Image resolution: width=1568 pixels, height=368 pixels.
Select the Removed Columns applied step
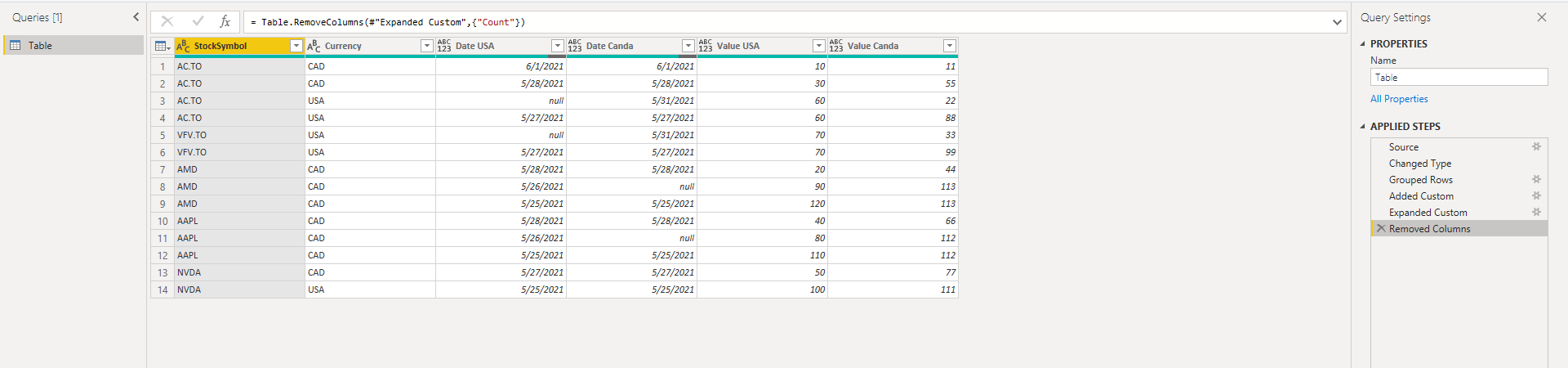point(1459,229)
